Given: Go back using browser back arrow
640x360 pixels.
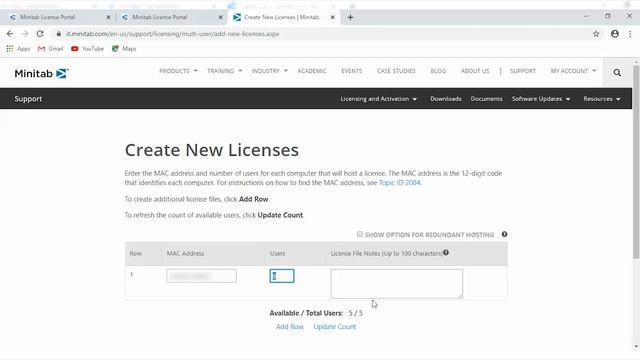Looking at the screenshot, I should [10, 34].
